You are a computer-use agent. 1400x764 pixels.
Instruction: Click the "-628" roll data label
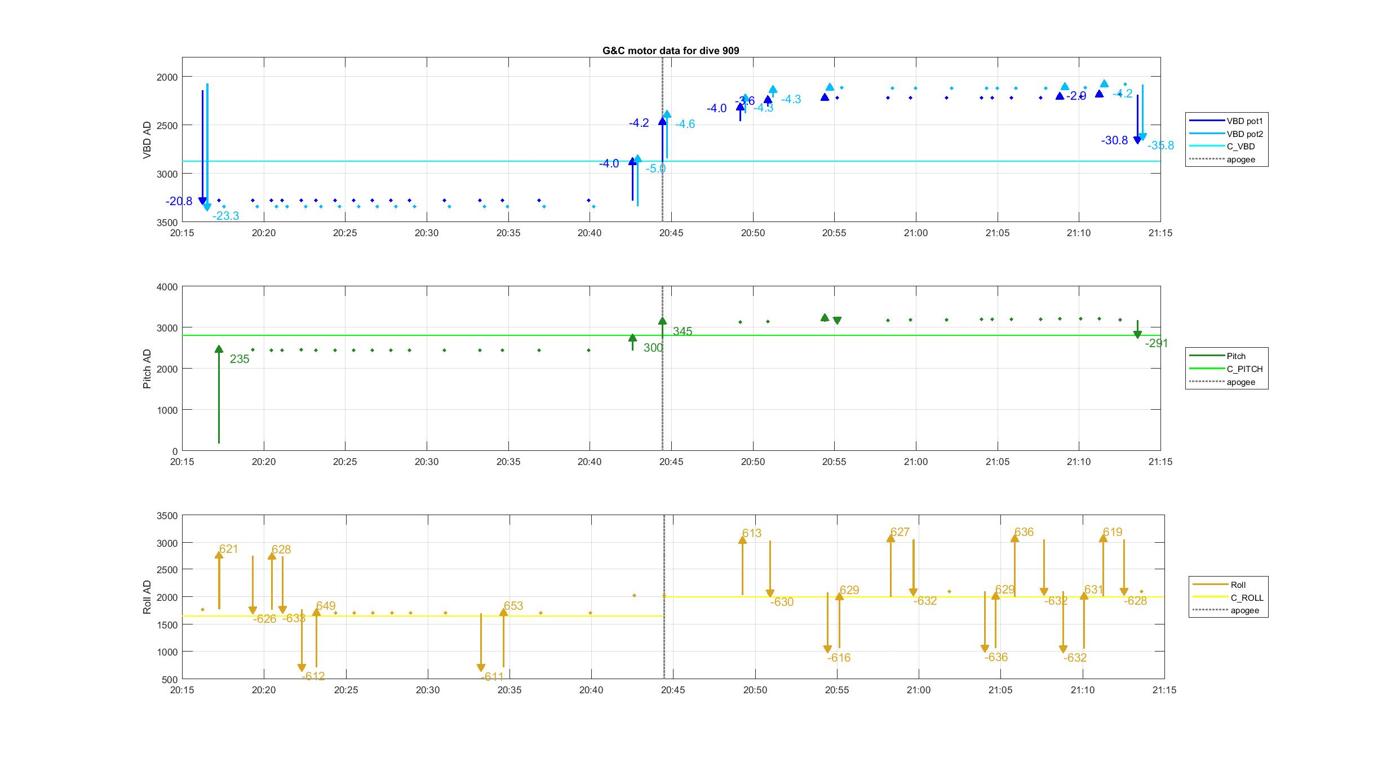point(1135,602)
